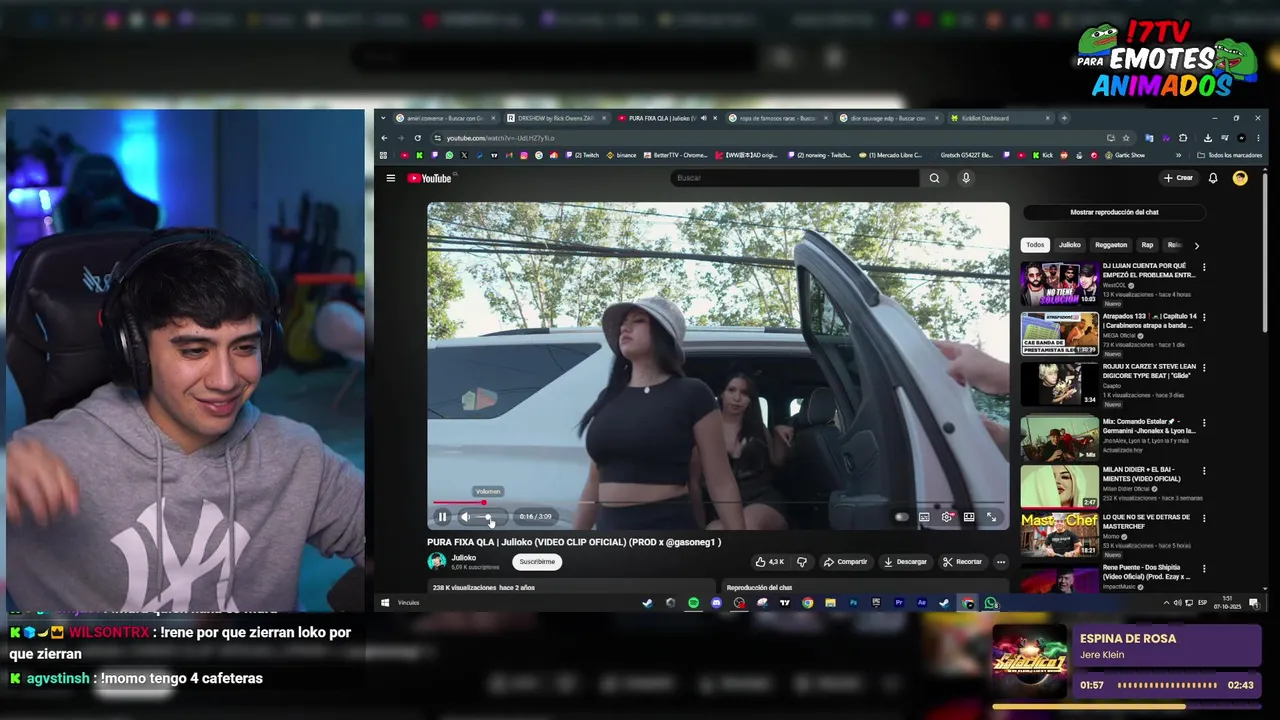The image size is (1280, 720).
Task: Click the Recortar clip button
Action: coord(963,562)
